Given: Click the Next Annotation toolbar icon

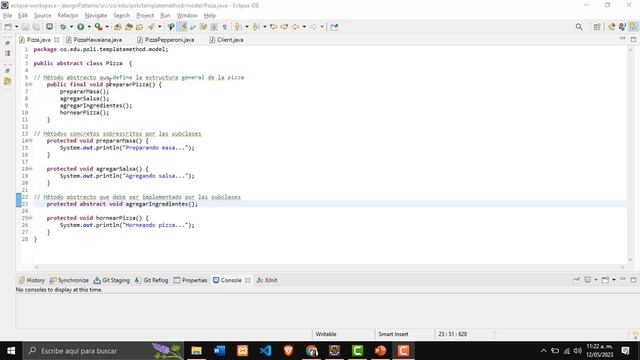Looking at the screenshot, I should pos(238,27).
